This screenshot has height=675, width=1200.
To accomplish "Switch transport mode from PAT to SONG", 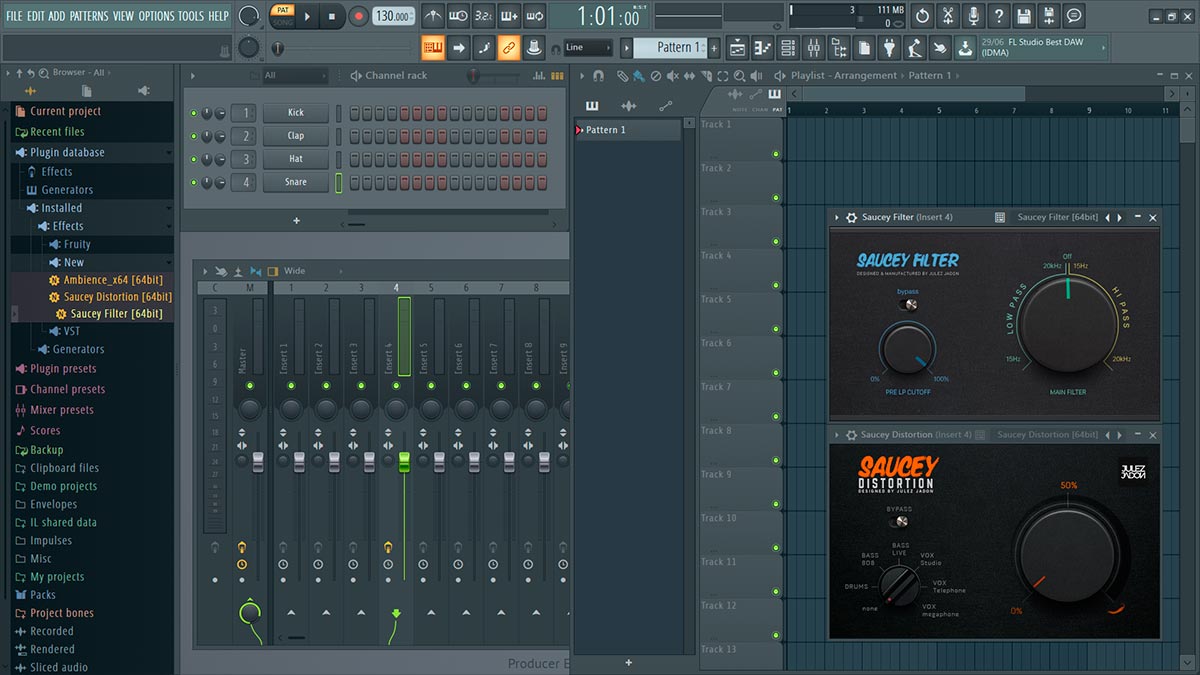I will (x=283, y=21).
